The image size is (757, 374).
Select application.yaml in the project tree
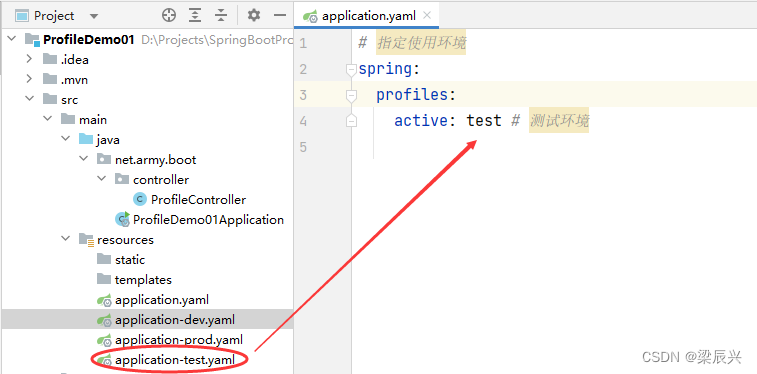click(x=162, y=300)
